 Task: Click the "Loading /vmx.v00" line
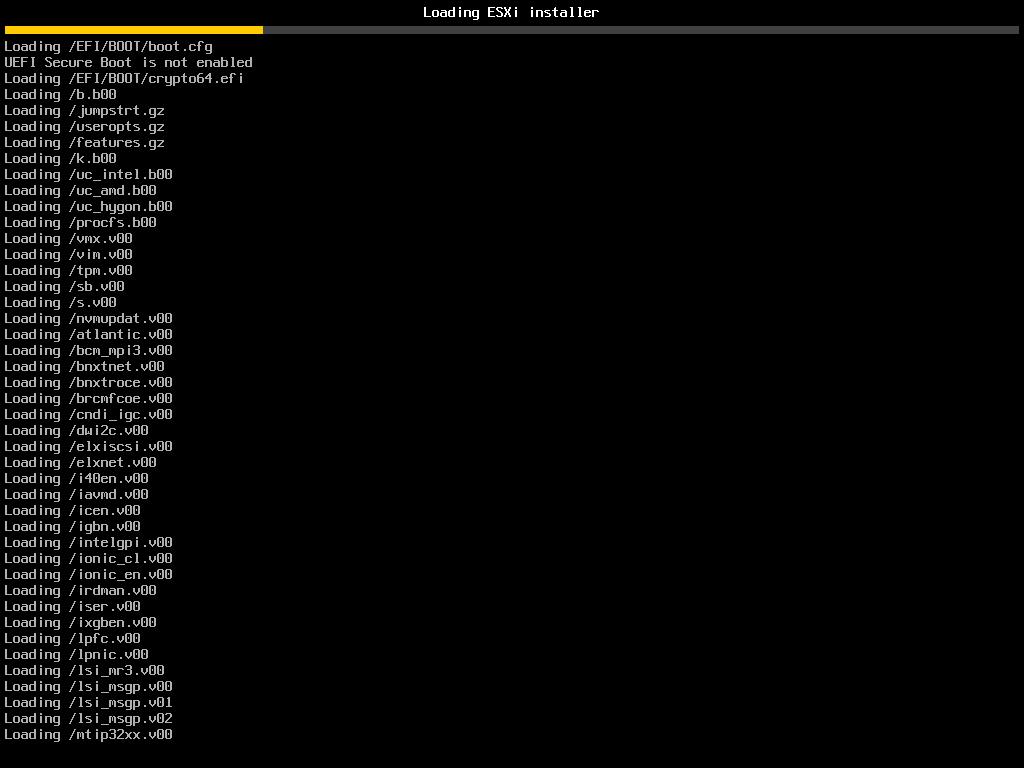pos(68,238)
